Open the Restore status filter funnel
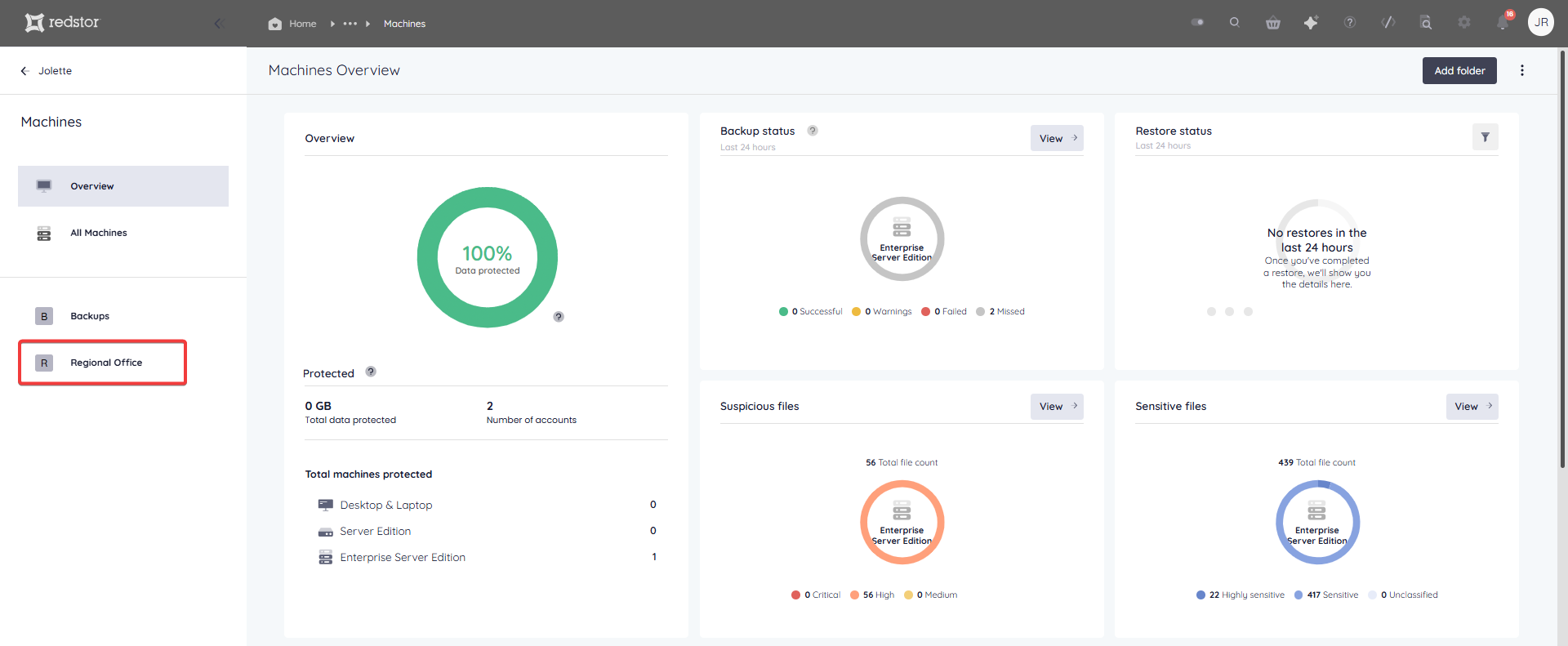The image size is (1568, 646). [x=1485, y=137]
